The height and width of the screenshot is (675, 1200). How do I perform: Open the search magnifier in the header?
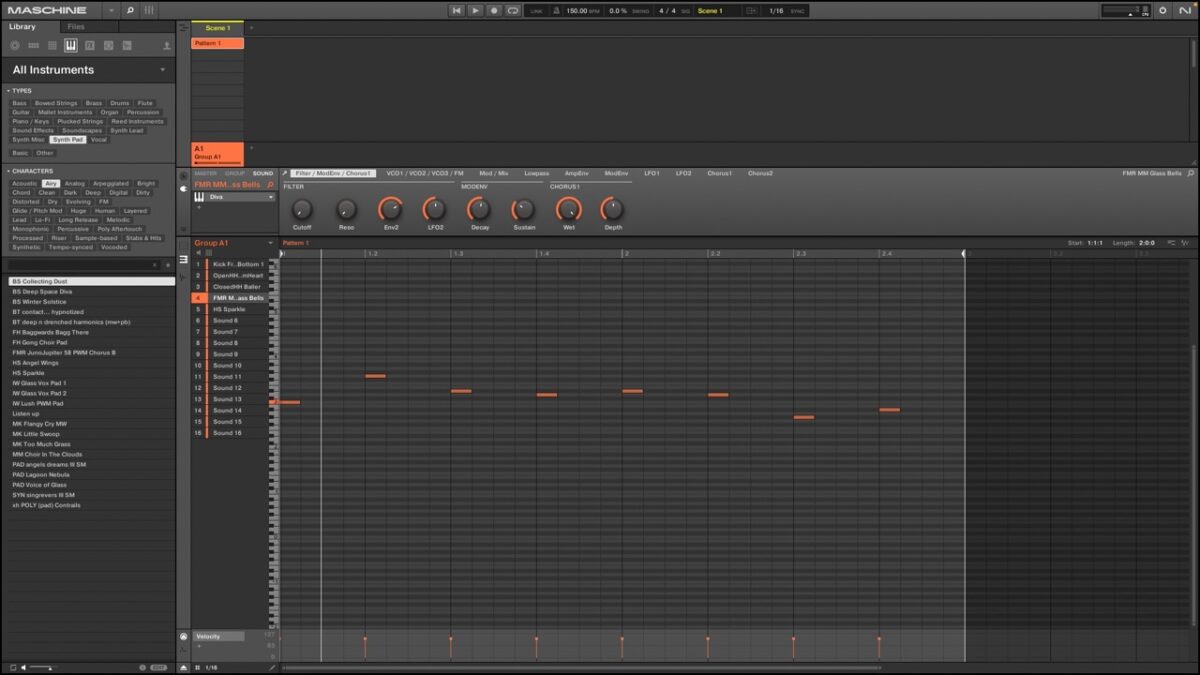[130, 10]
